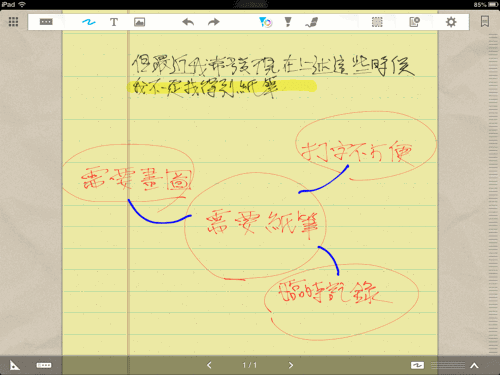Activate the dotted selection tool
This screenshot has height=375, width=500.
pos(377,22)
